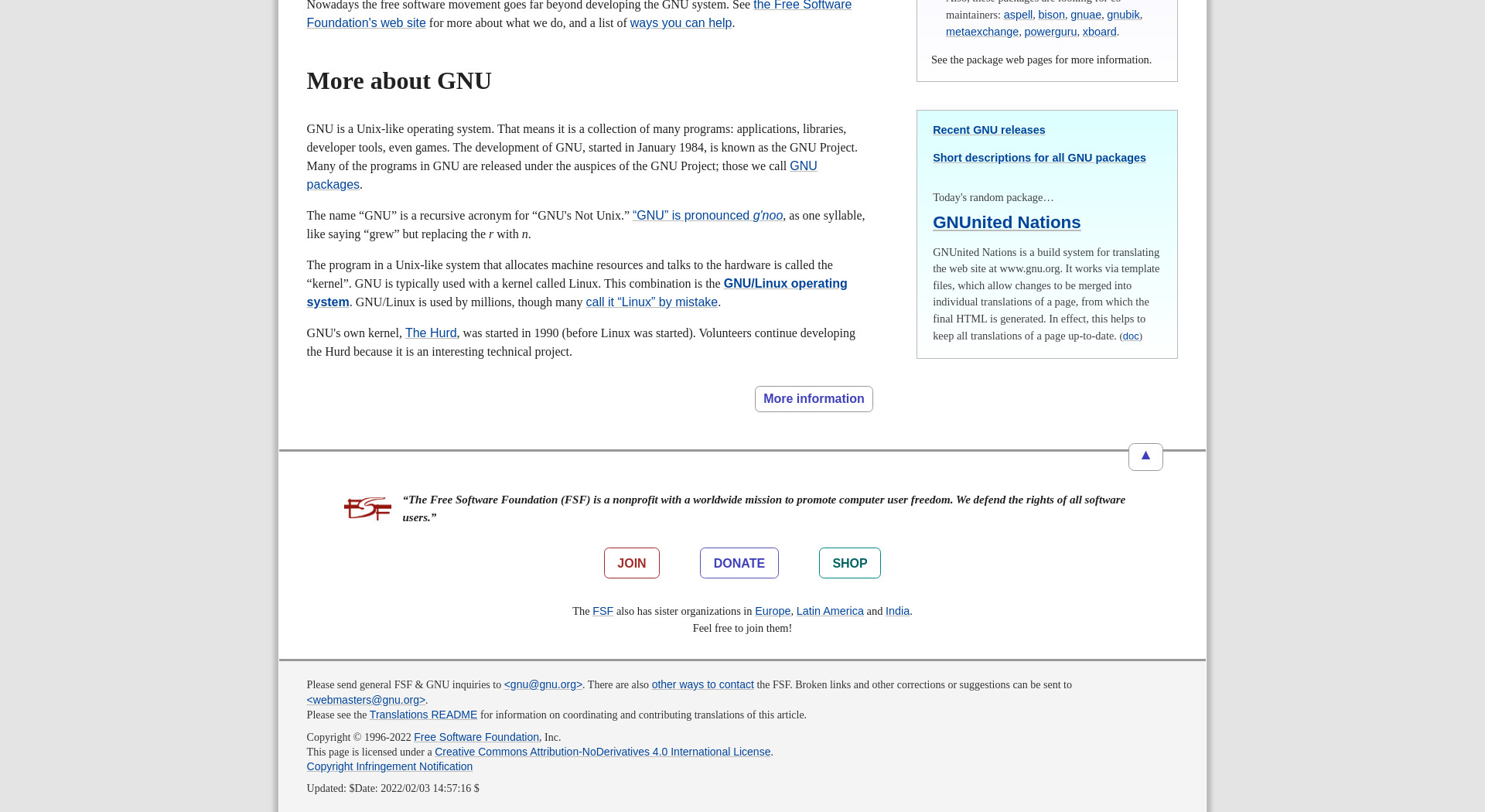This screenshot has height=812, width=1485.
Task: Open the Creative Commons Attribution-NoDerivatives license link
Action: [603, 752]
